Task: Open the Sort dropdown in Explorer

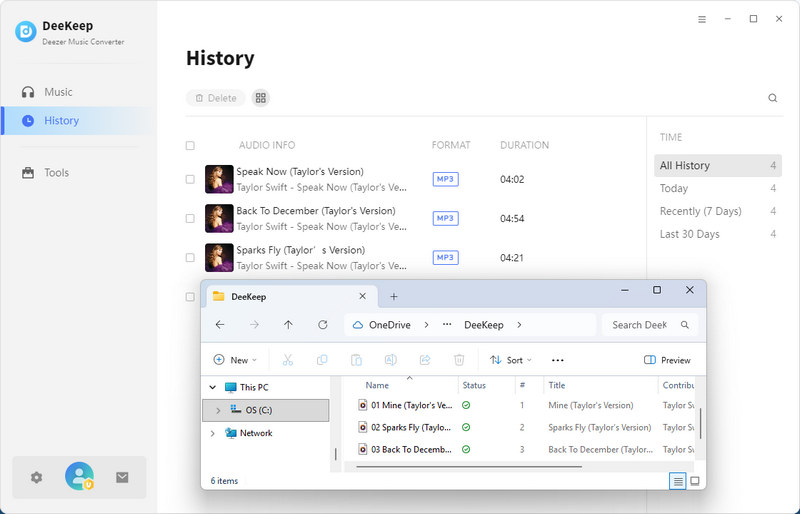Action: click(x=511, y=360)
